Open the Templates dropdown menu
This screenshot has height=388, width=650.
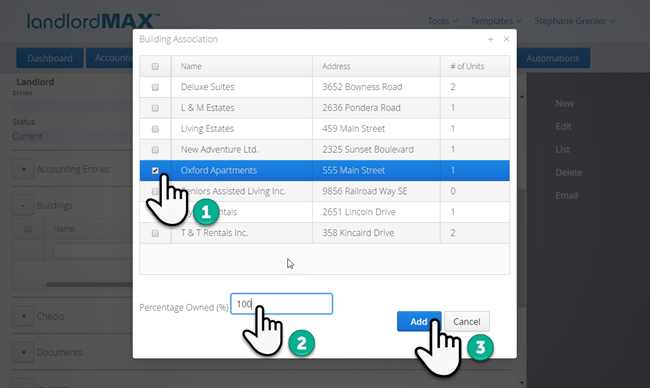496,21
